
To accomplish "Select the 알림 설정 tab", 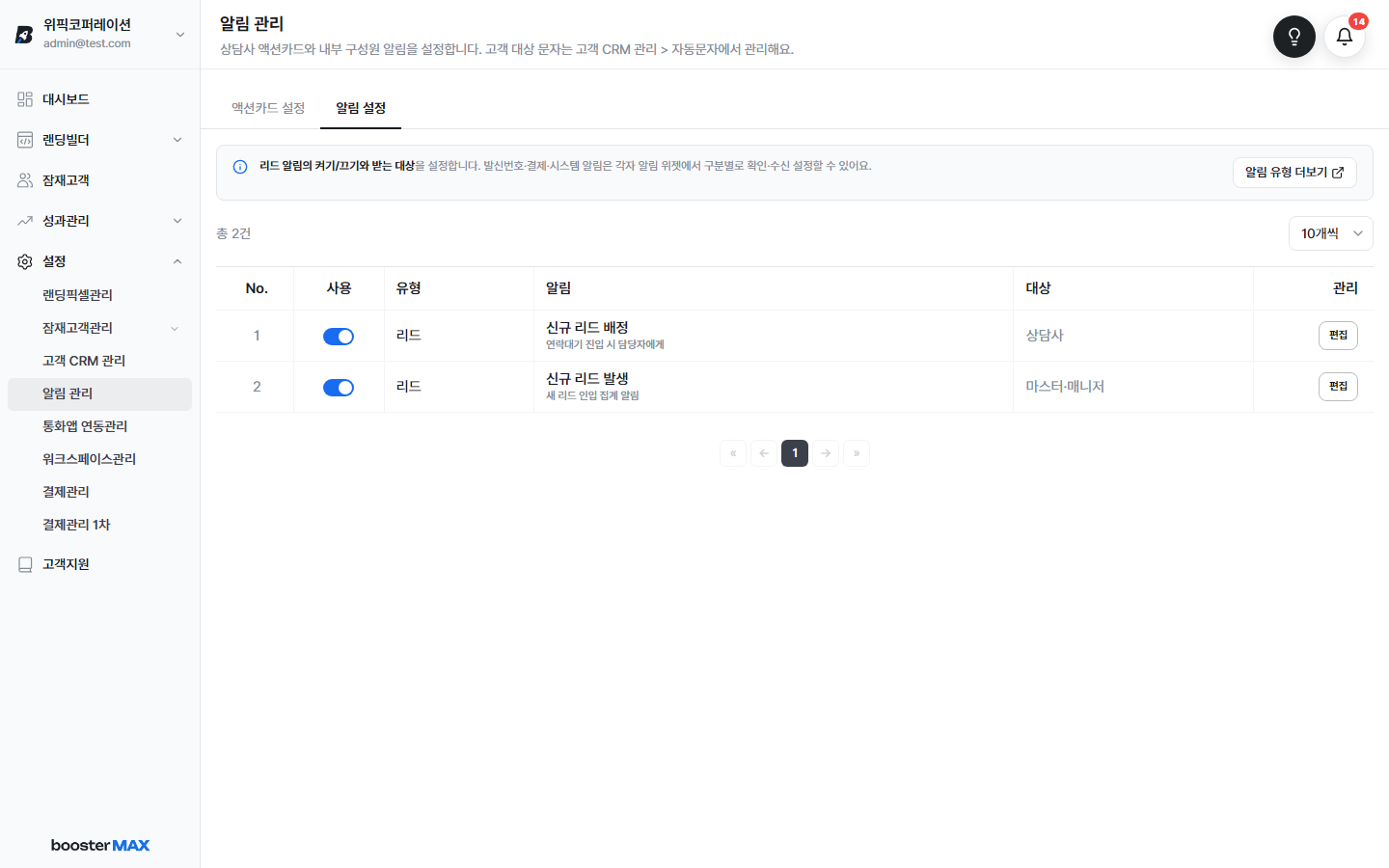I will [361, 108].
